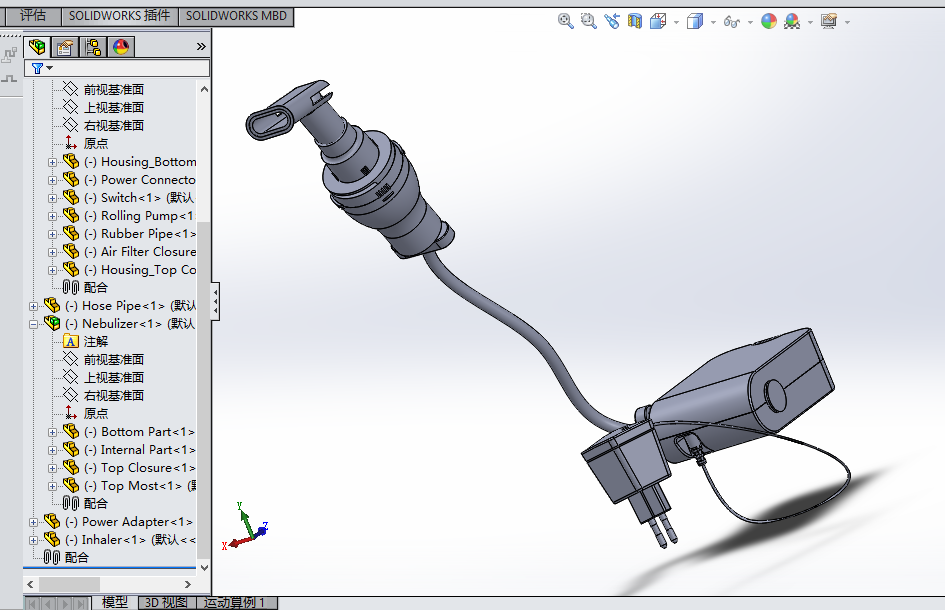Open the tree filter funnel dropdown
This screenshot has height=610, width=945.
[42, 68]
